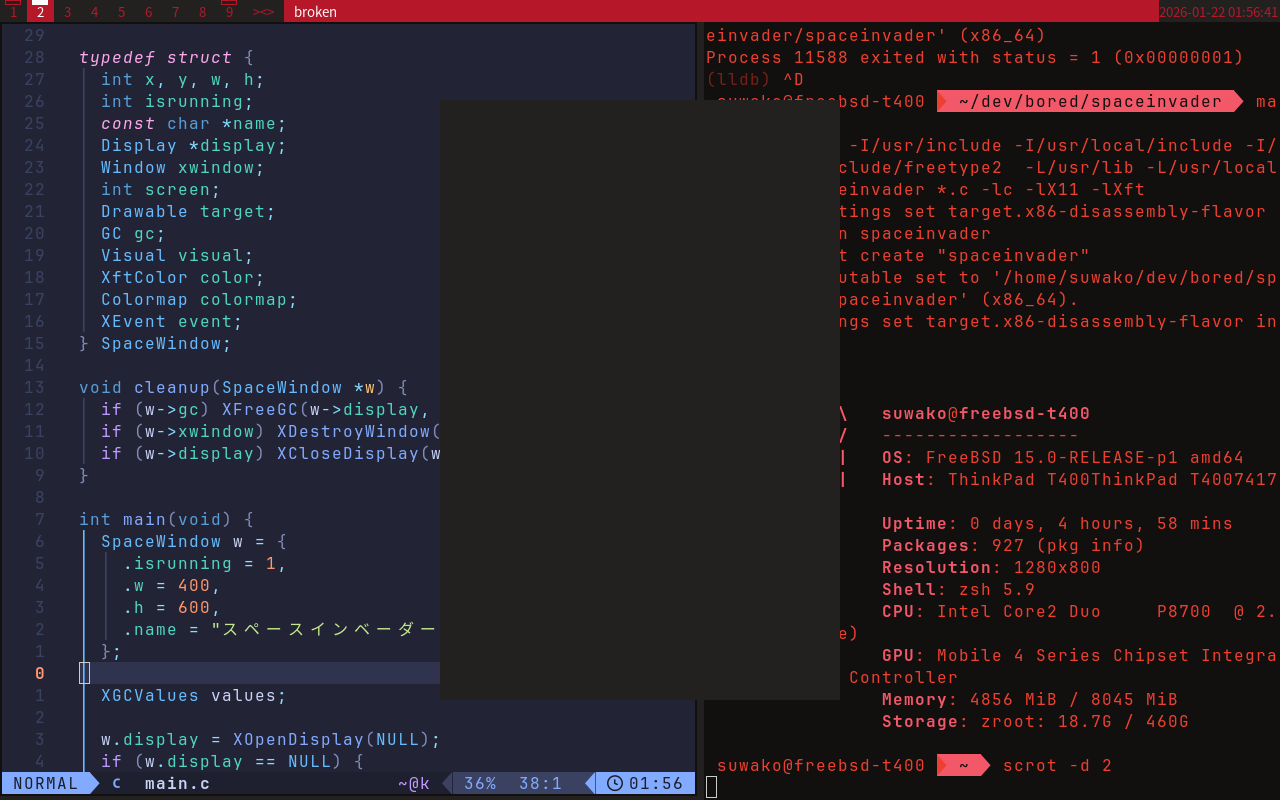The height and width of the screenshot is (800, 1280).
Task: Click the ><> layout symbol in bar
Action: 263,12
